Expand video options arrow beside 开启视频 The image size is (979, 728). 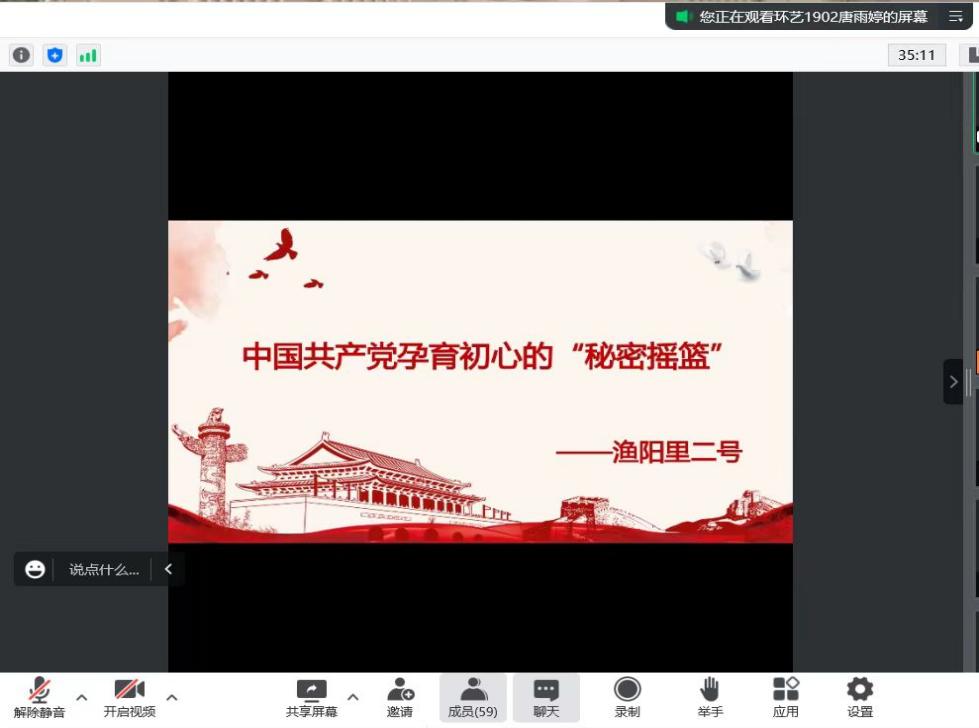[172, 697]
